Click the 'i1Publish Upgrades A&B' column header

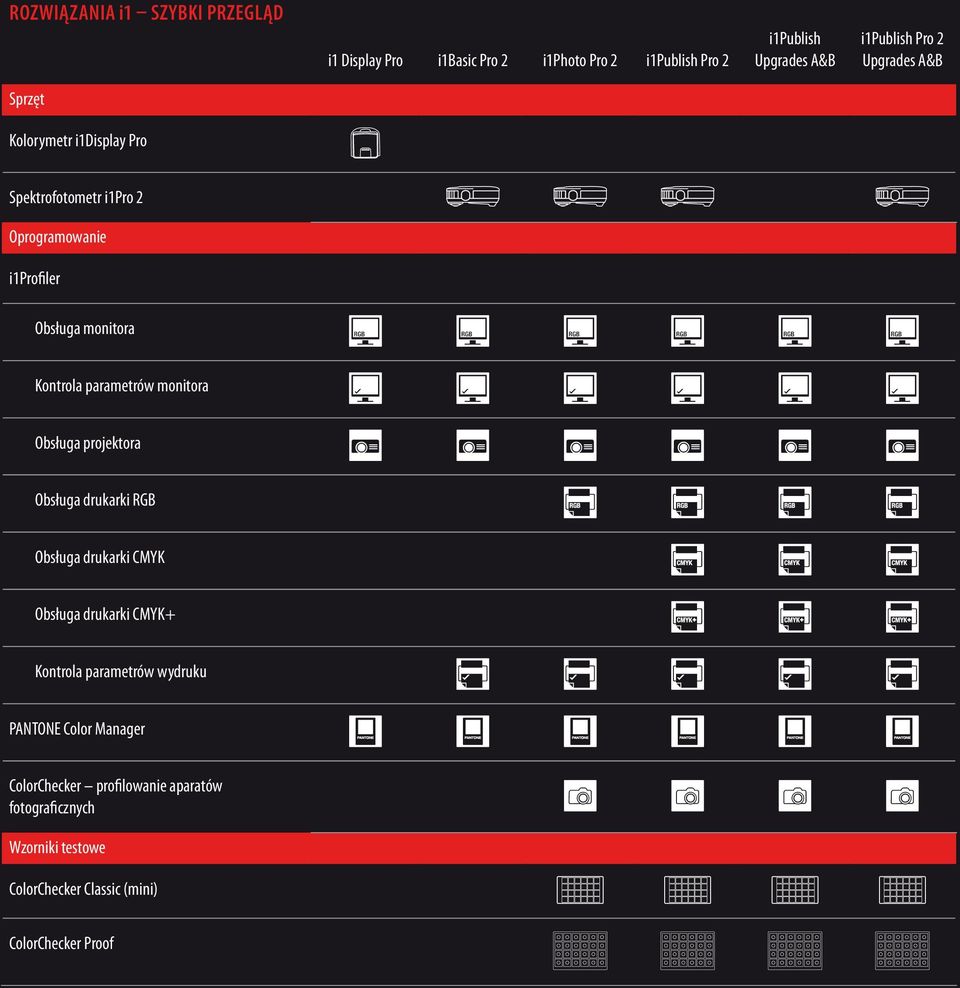795,49
